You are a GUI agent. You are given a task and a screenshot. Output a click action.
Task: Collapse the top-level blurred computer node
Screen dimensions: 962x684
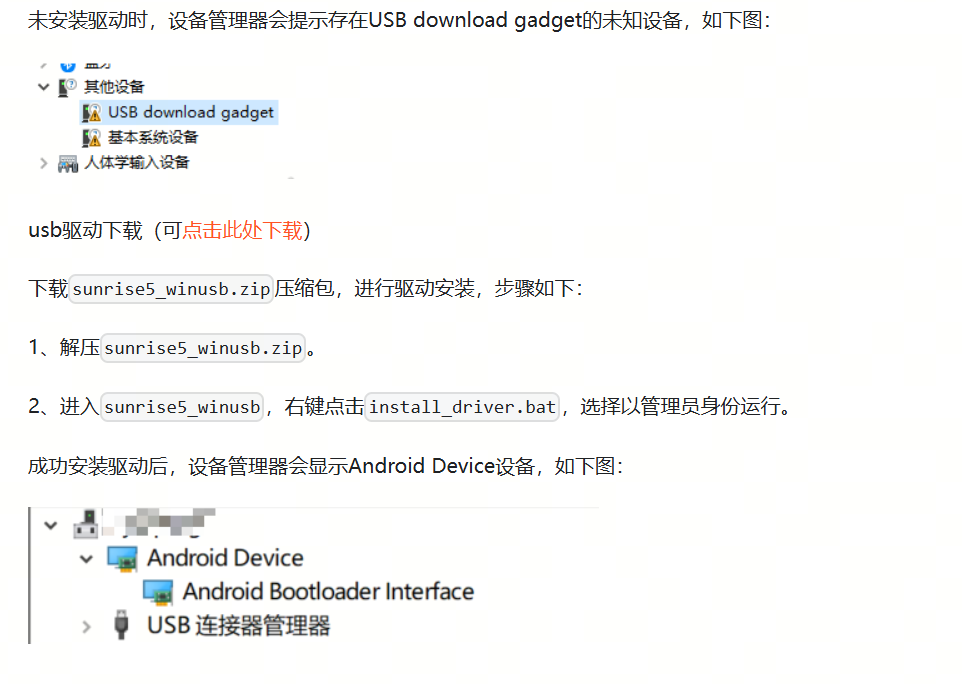tap(51, 525)
